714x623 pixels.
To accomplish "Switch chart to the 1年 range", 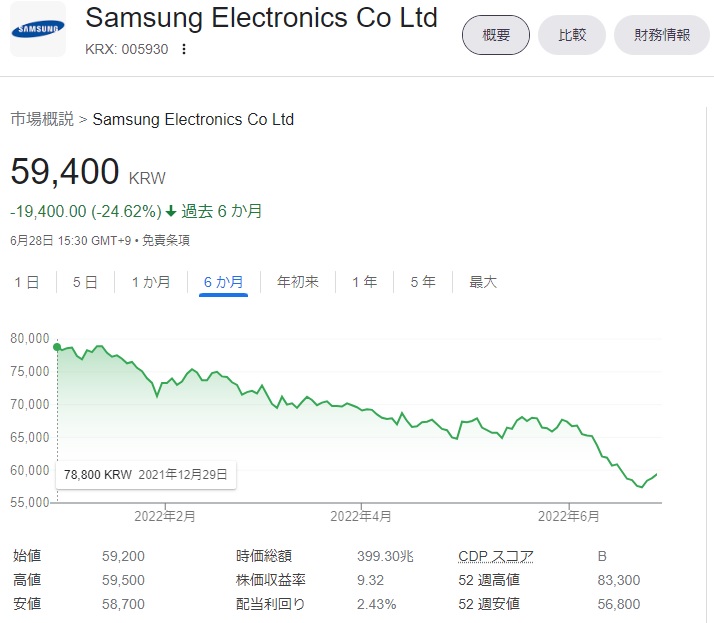I will tap(364, 282).
